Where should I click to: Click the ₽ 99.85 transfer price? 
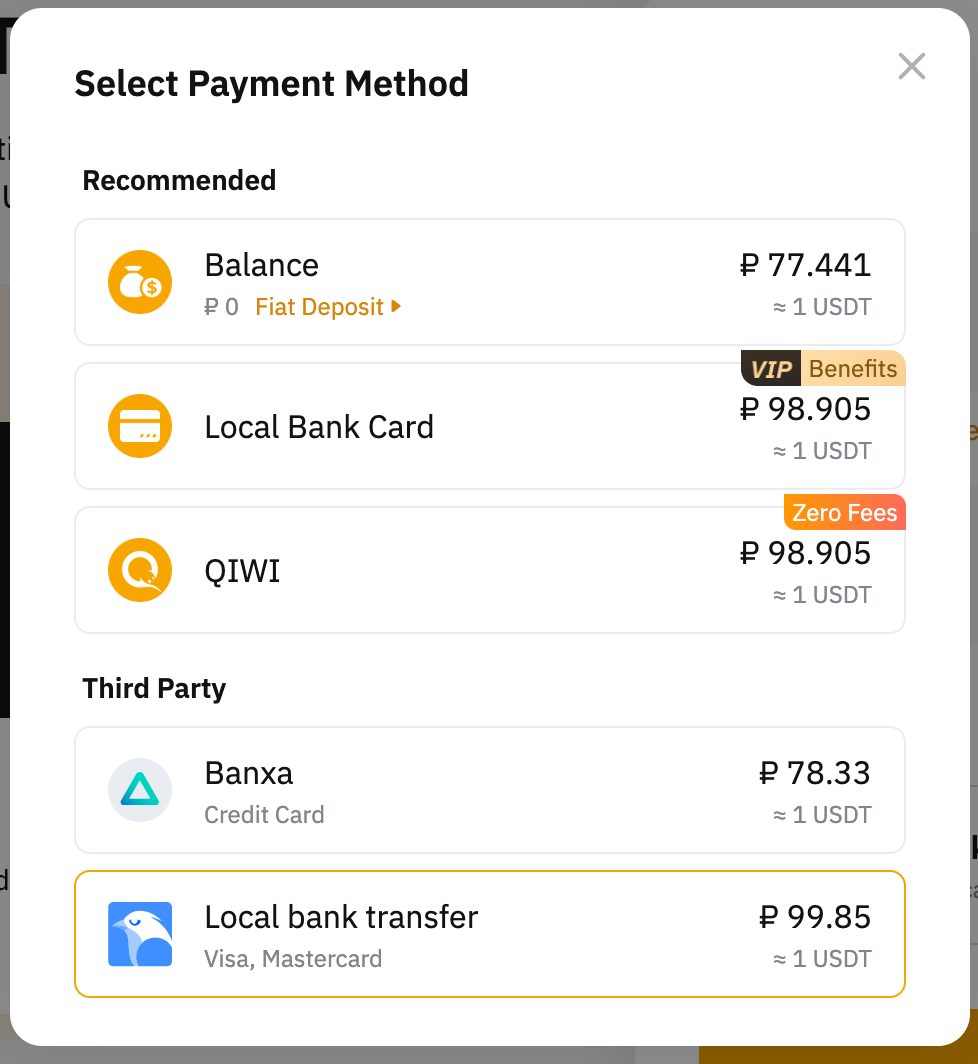tap(814, 917)
